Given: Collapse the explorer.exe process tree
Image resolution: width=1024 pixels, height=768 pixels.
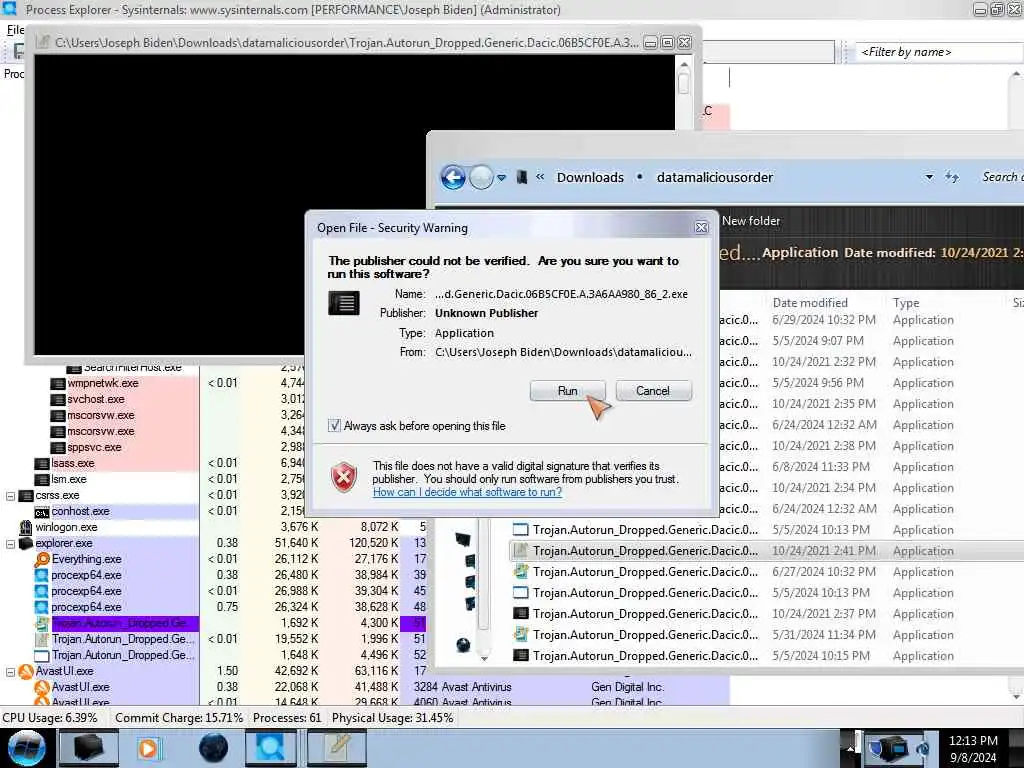Looking at the screenshot, I should coord(10,543).
